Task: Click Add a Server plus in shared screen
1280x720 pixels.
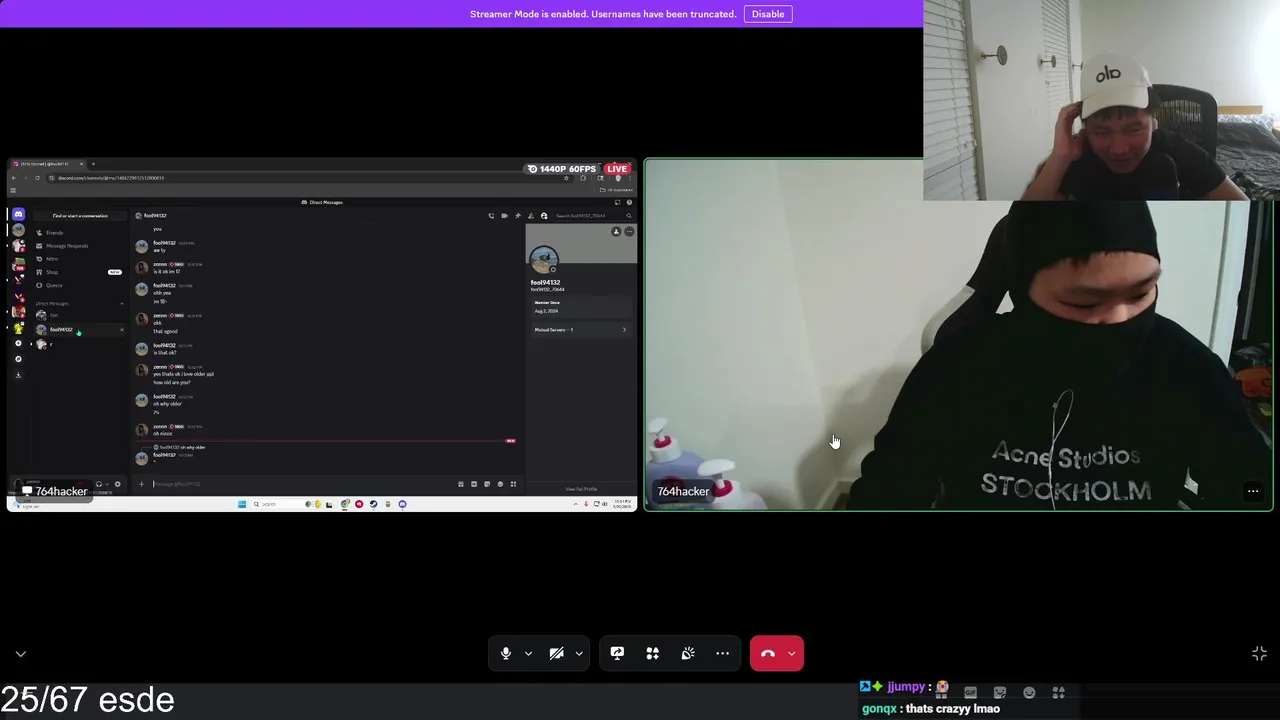Action: (x=18, y=343)
